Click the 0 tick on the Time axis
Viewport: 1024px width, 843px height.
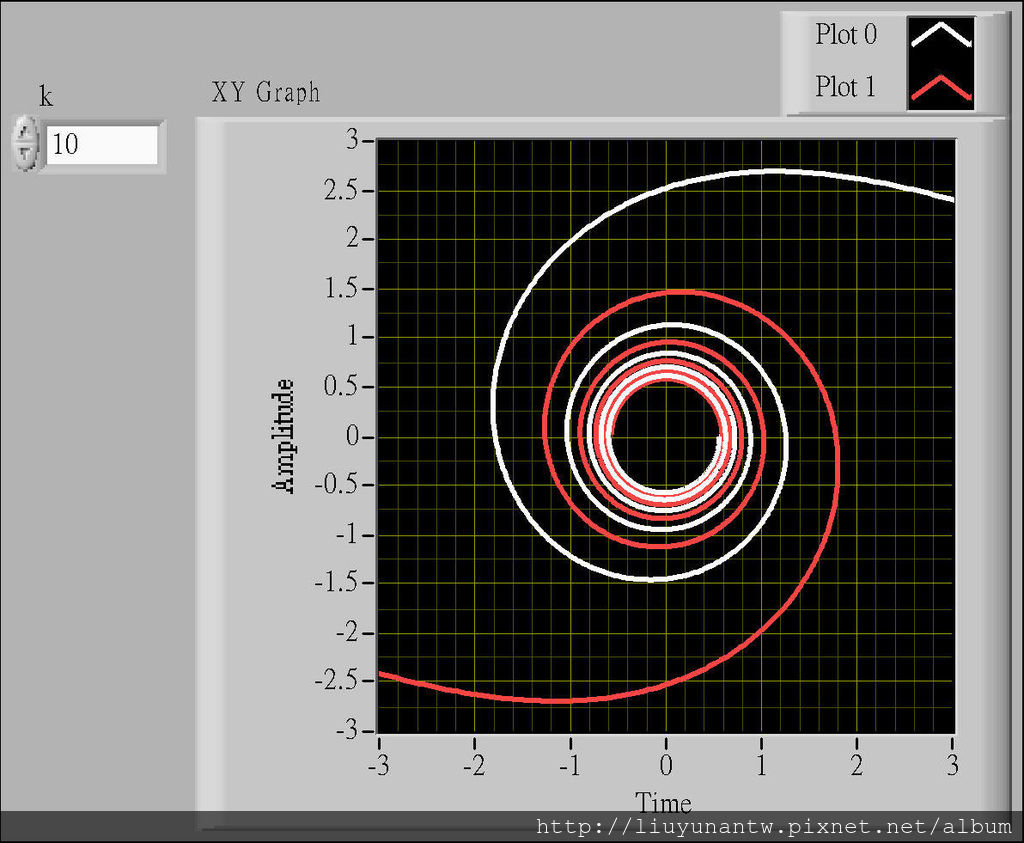pos(665,765)
